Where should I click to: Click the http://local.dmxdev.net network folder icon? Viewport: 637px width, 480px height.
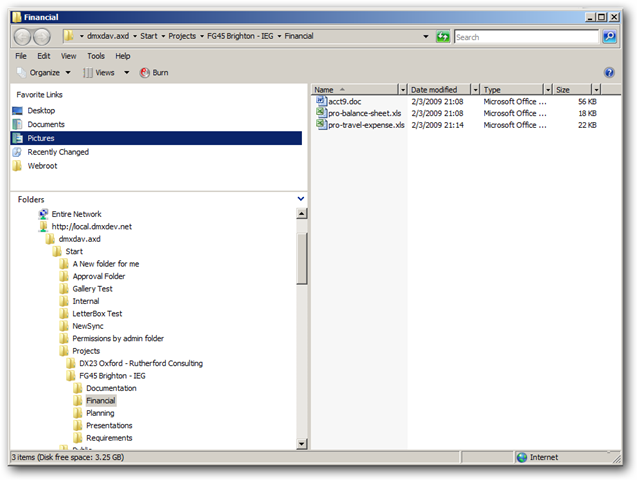pos(43,227)
